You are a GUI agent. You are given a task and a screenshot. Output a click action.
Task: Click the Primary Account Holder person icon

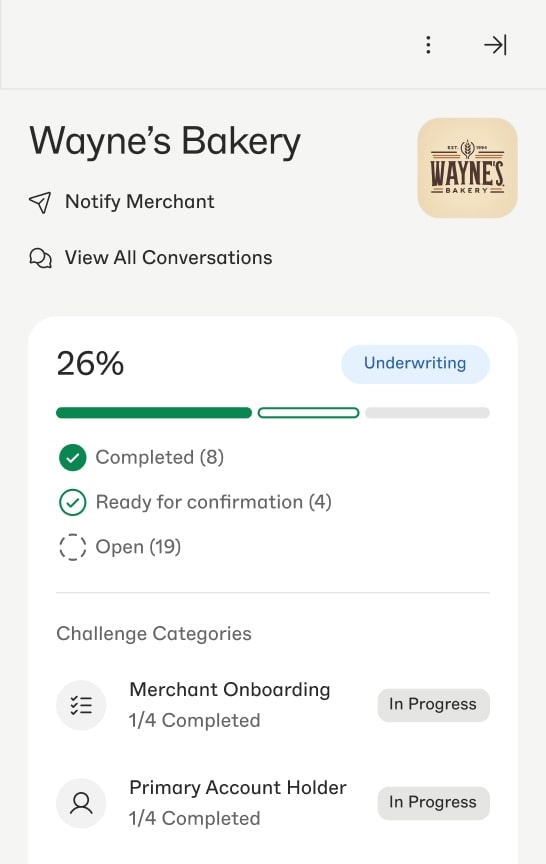coord(81,803)
